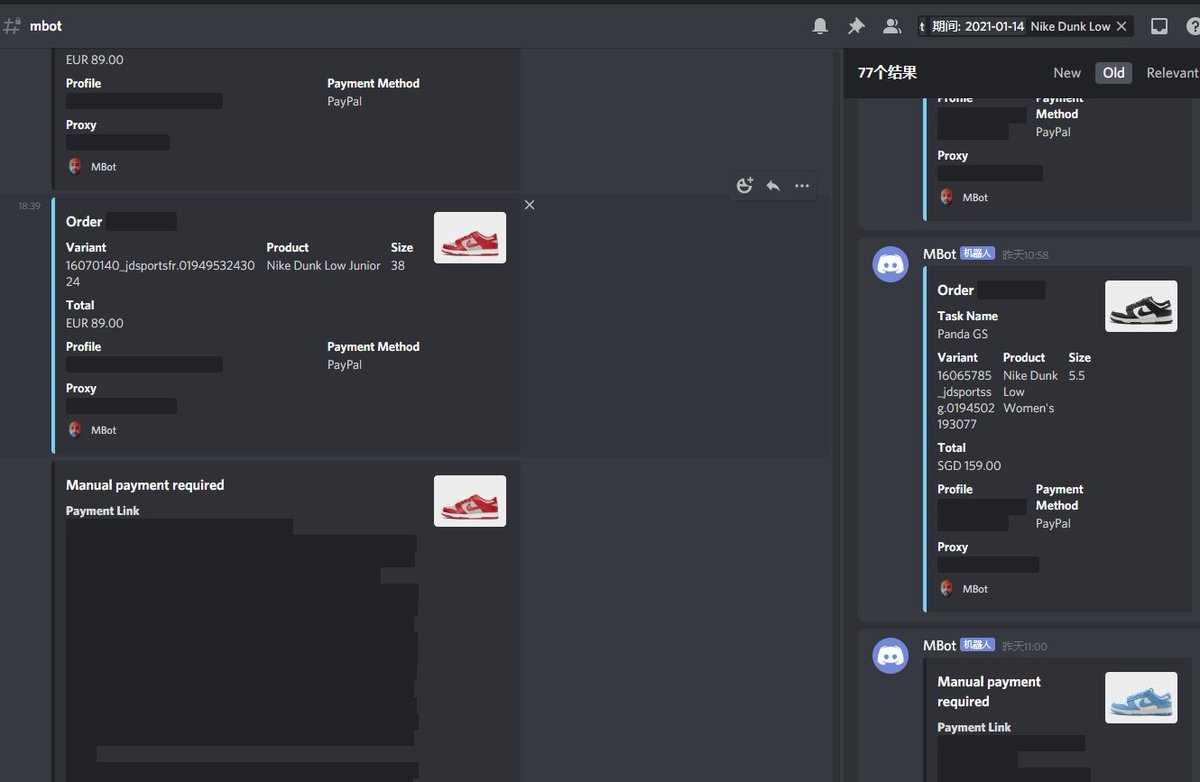The width and height of the screenshot is (1200, 782).
Task: Click size 38 in the 18:39 order
Action: (x=398, y=266)
